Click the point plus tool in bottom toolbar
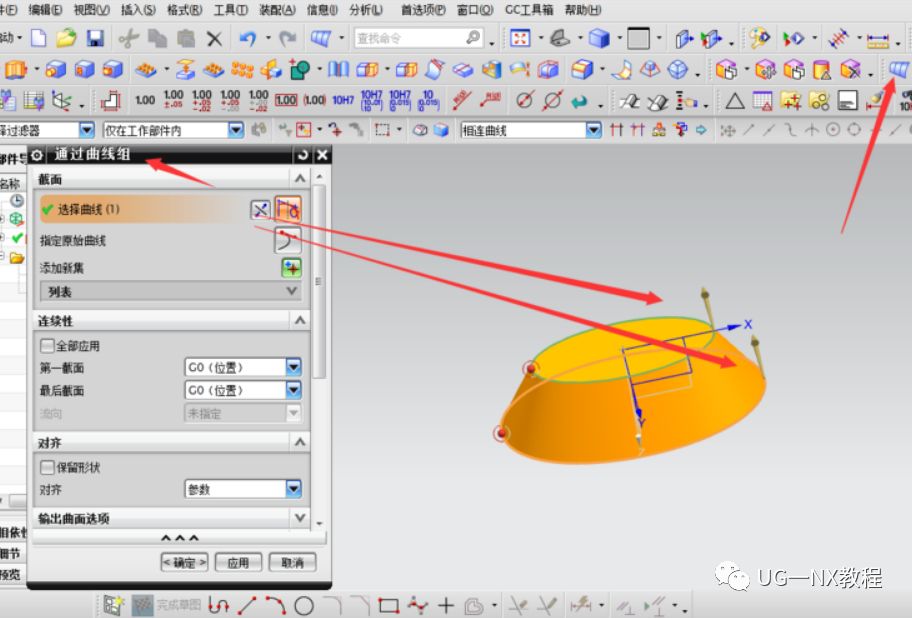This screenshot has width=912, height=618. pyautogui.click(x=446, y=606)
